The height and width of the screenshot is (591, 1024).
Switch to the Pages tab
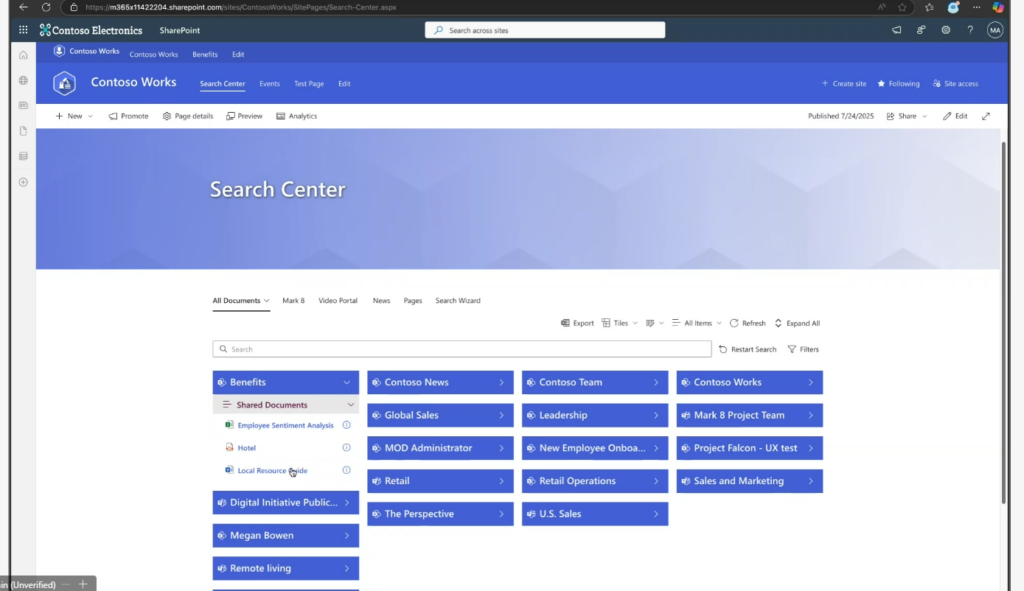[413, 300]
